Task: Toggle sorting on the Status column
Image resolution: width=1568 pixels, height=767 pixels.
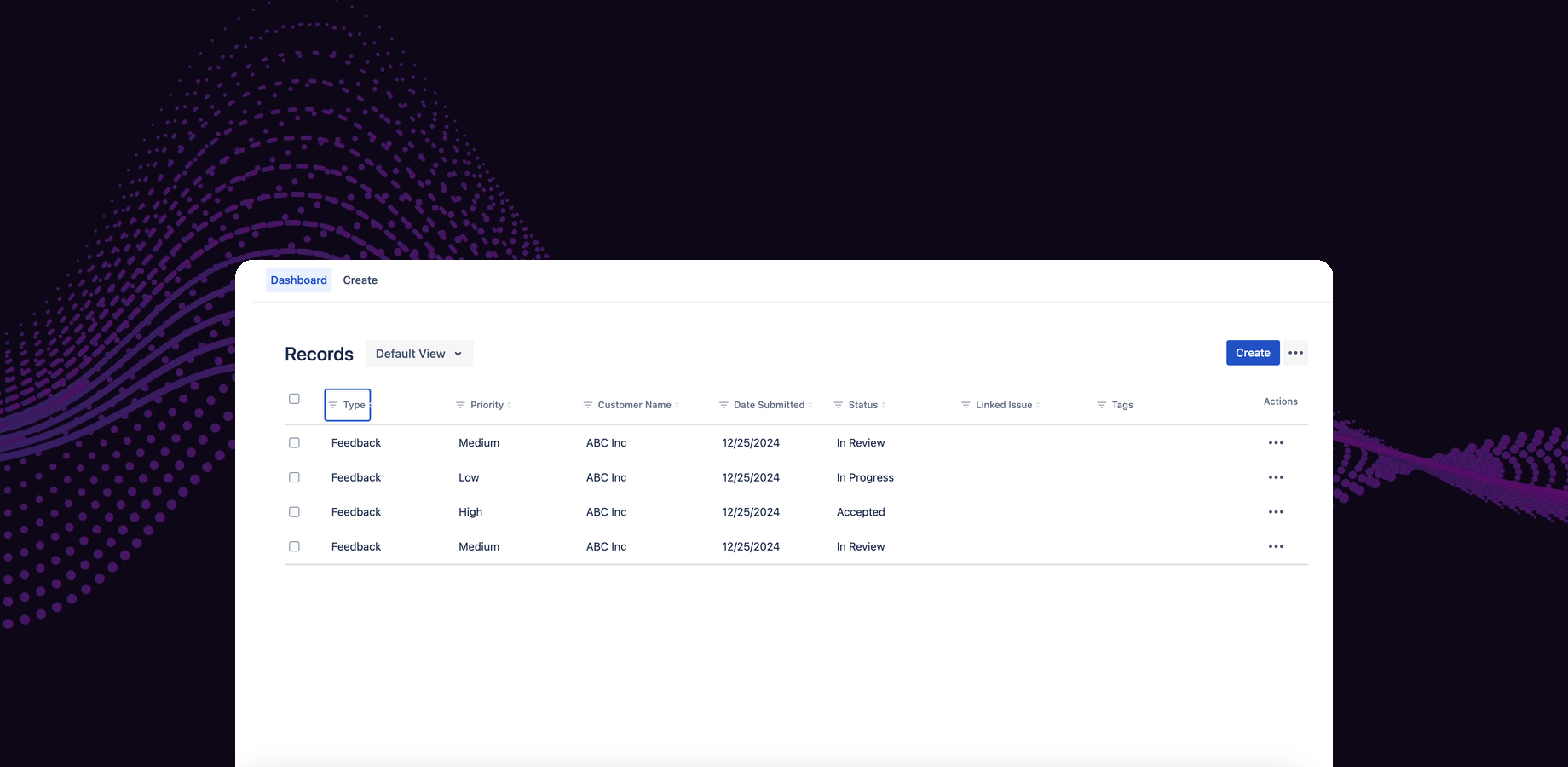Action: 885,405
